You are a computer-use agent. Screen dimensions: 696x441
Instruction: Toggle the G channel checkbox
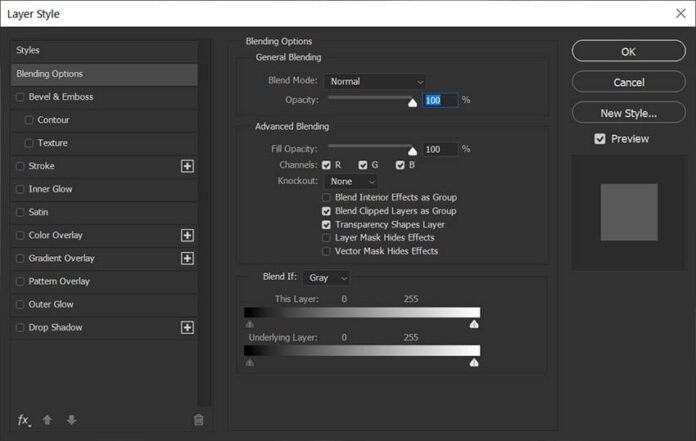tap(363, 165)
